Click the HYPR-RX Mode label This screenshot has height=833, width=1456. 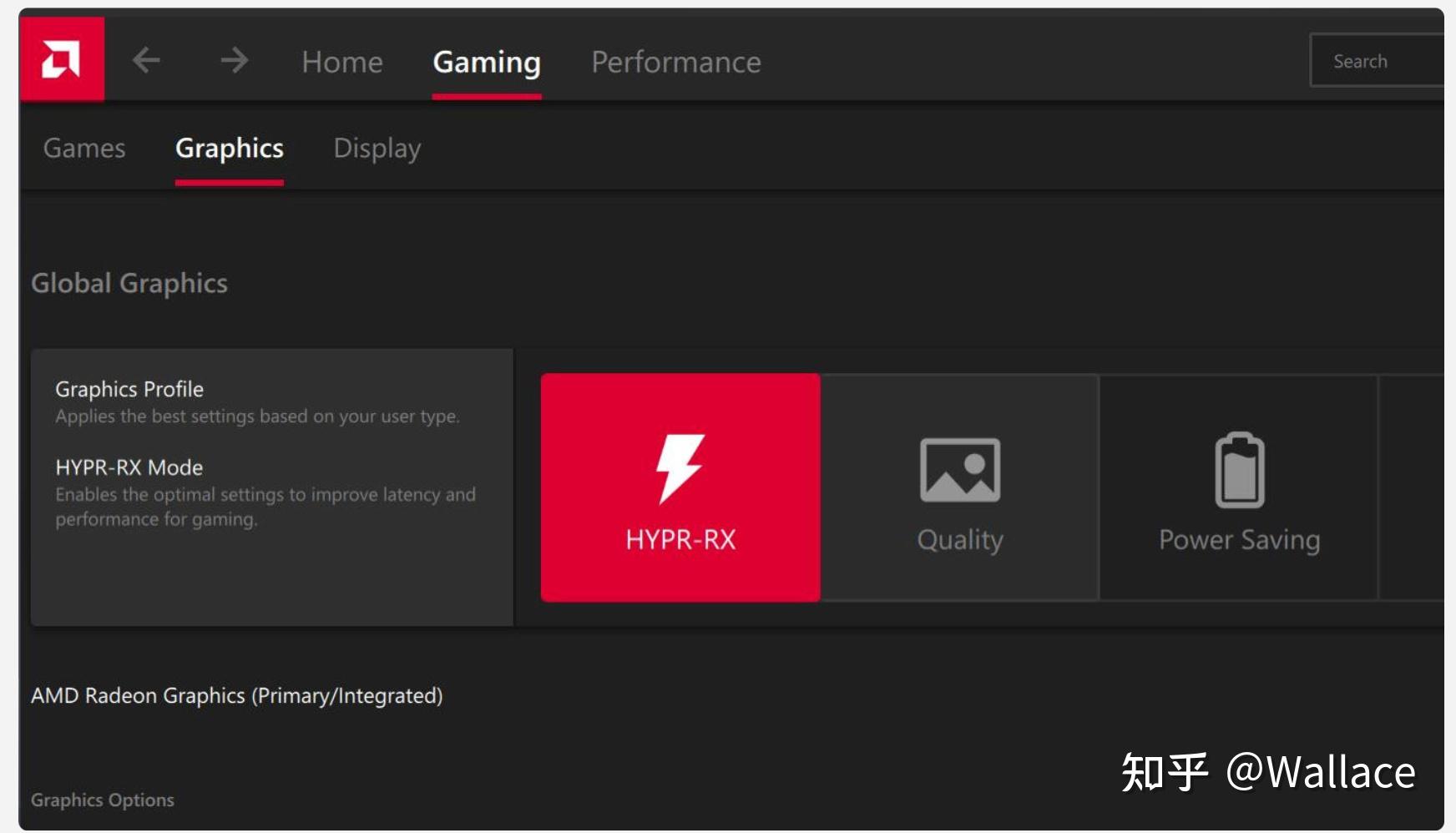click(129, 467)
